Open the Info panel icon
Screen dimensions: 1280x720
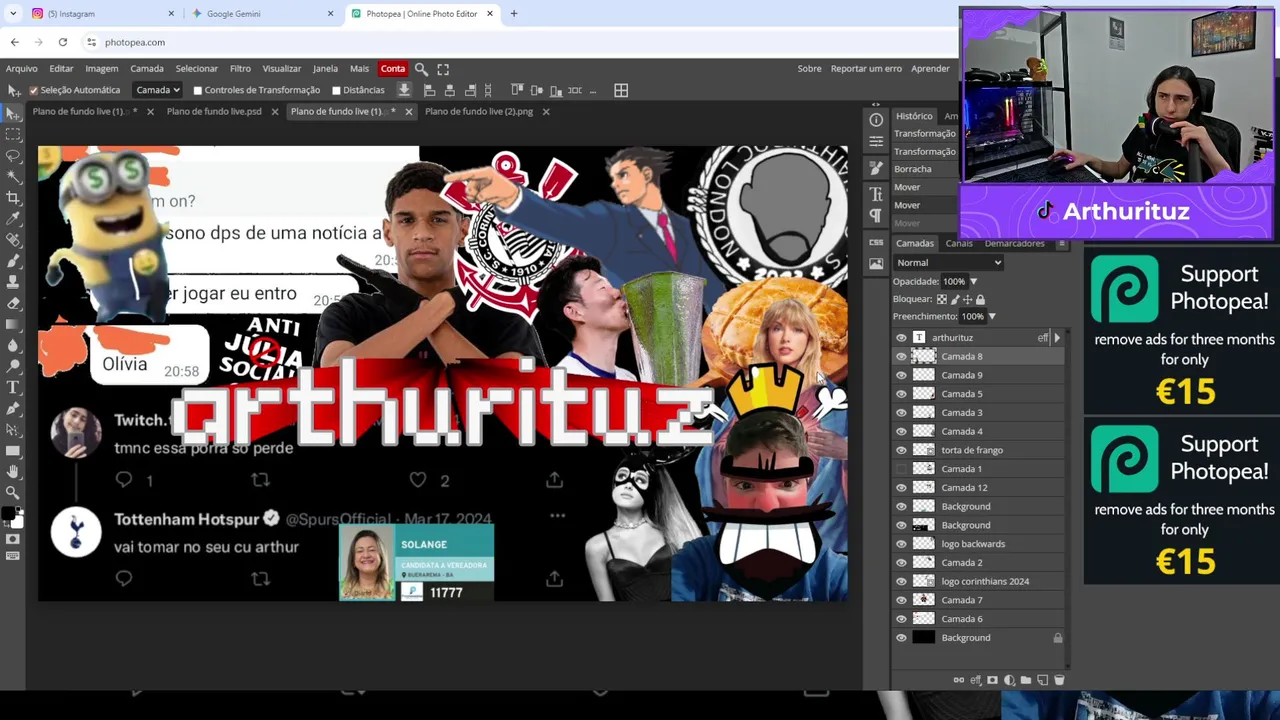click(x=876, y=120)
